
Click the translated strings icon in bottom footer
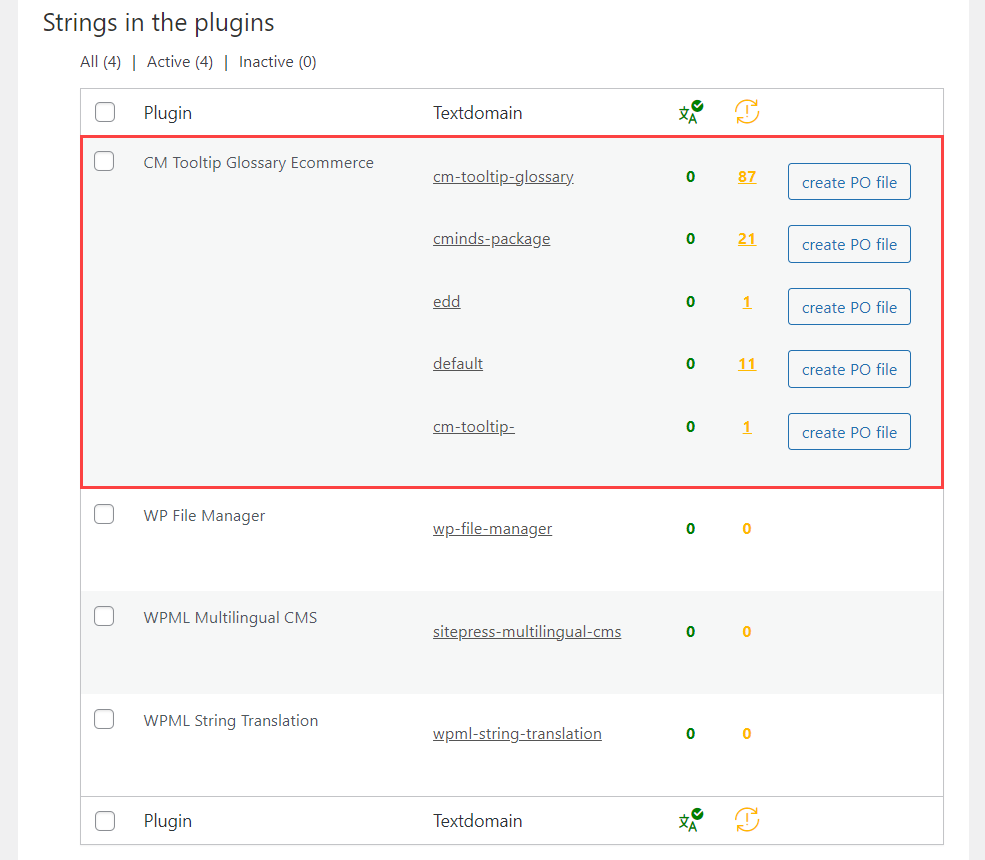690,820
